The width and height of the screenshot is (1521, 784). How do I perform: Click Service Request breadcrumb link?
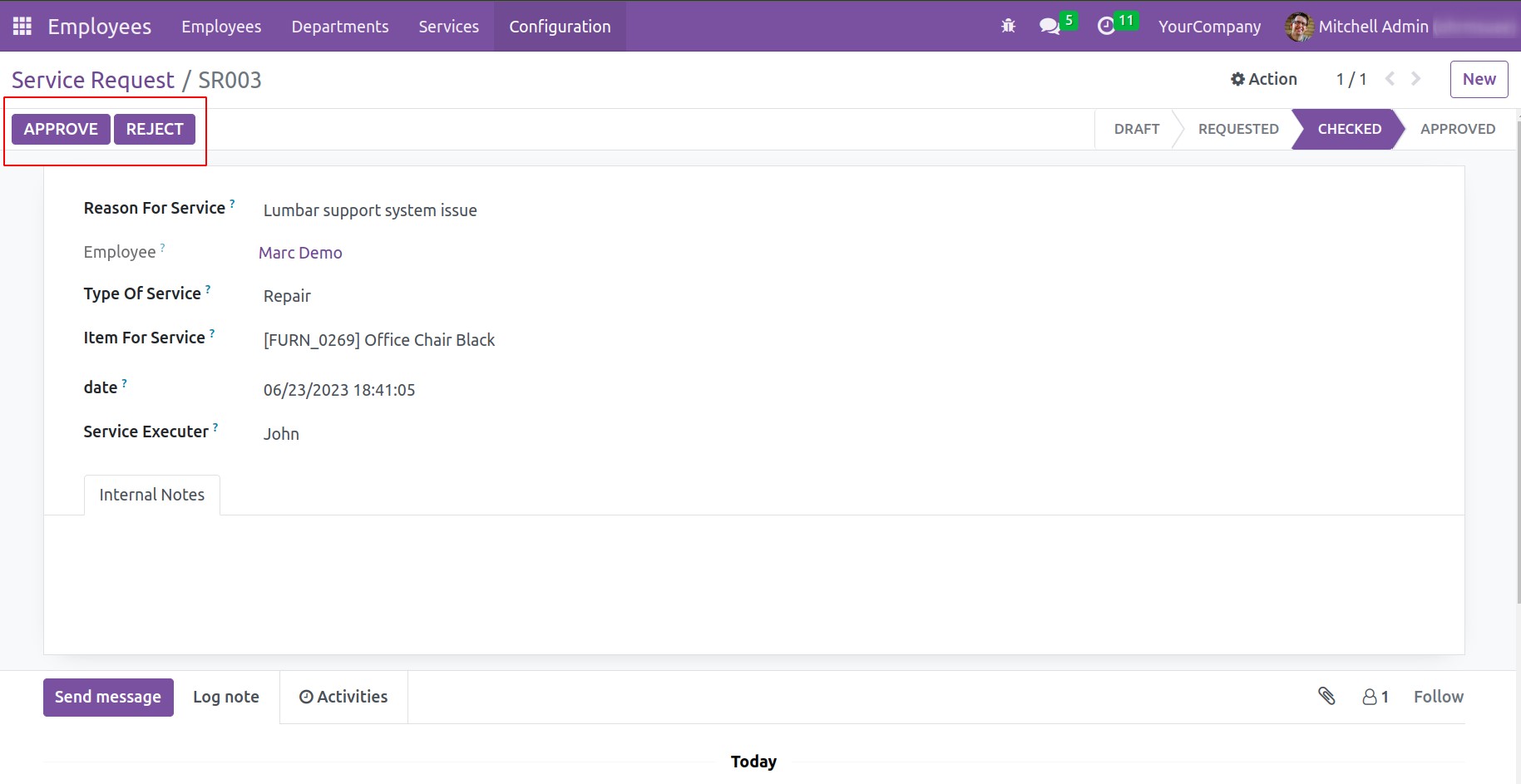(93, 80)
